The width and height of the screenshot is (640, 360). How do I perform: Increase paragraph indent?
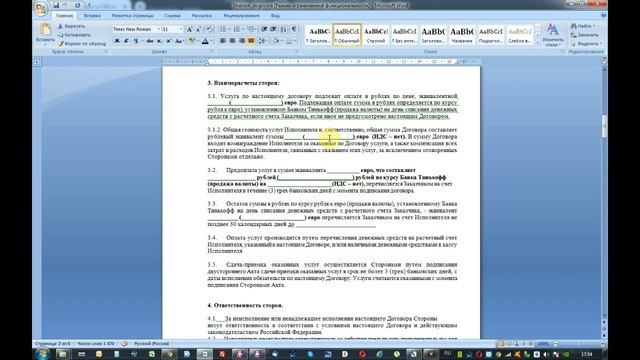[273, 29]
